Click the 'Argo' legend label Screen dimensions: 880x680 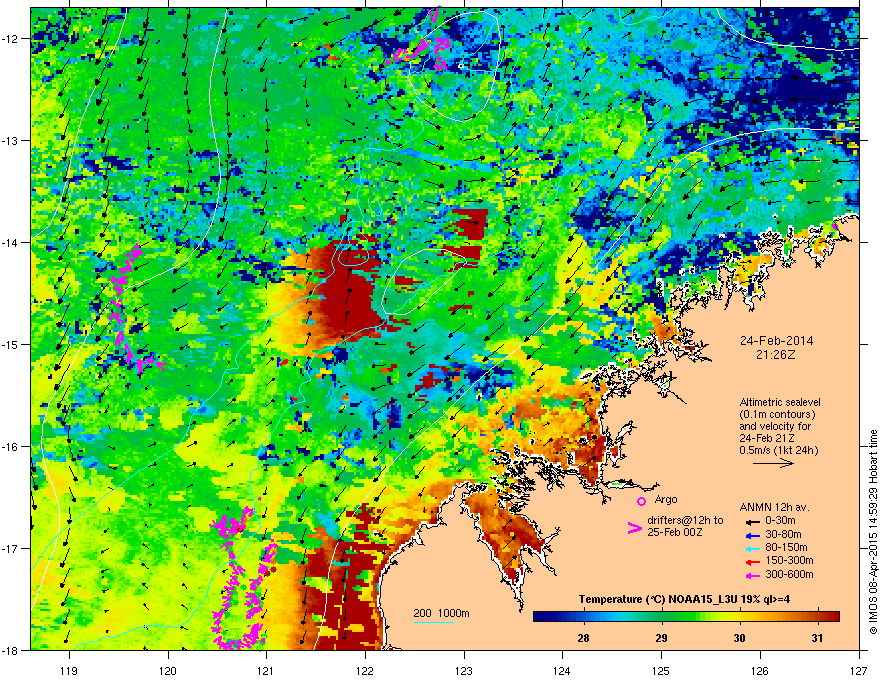tap(666, 499)
